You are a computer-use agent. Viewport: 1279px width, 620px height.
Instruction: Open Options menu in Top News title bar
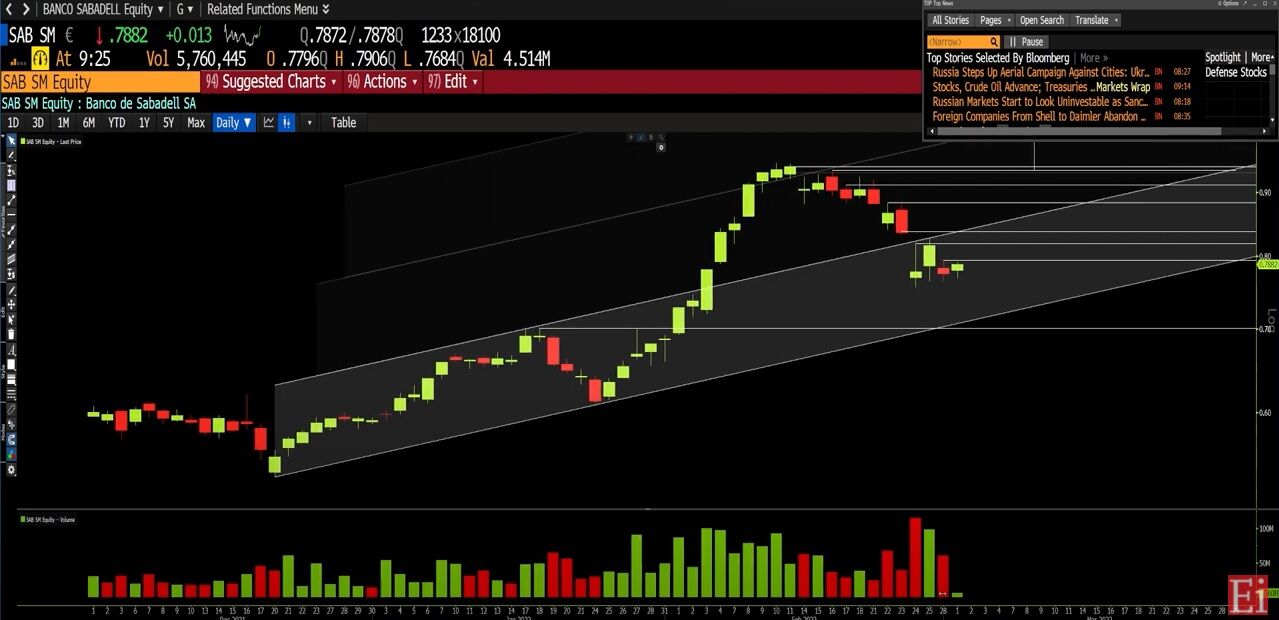(1228, 4)
